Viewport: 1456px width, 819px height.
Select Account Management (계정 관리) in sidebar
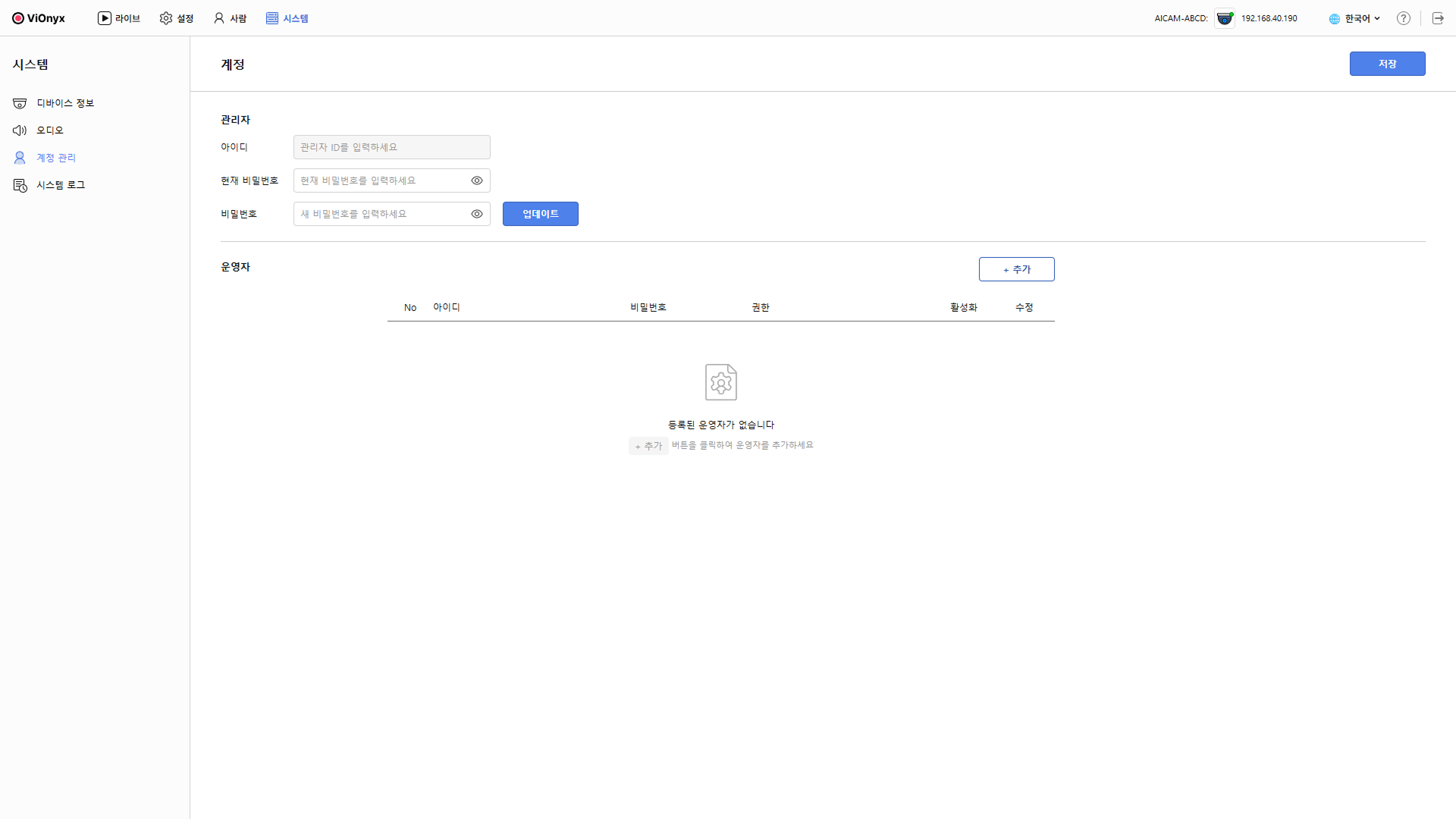click(56, 158)
